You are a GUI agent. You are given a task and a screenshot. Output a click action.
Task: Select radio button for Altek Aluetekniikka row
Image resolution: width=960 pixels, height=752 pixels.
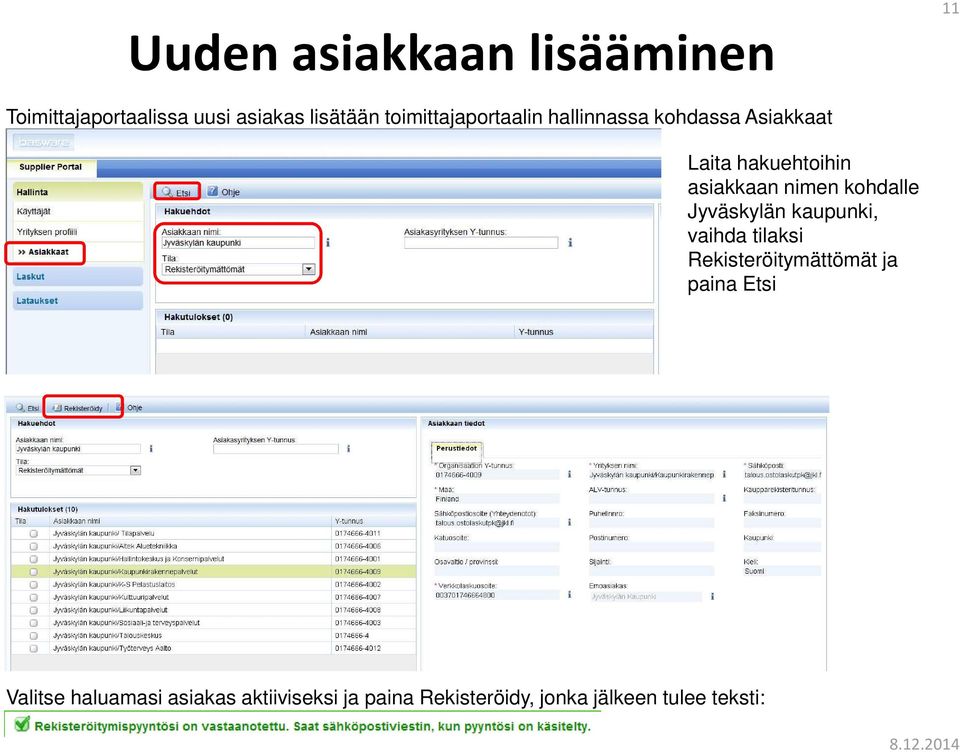34,546
